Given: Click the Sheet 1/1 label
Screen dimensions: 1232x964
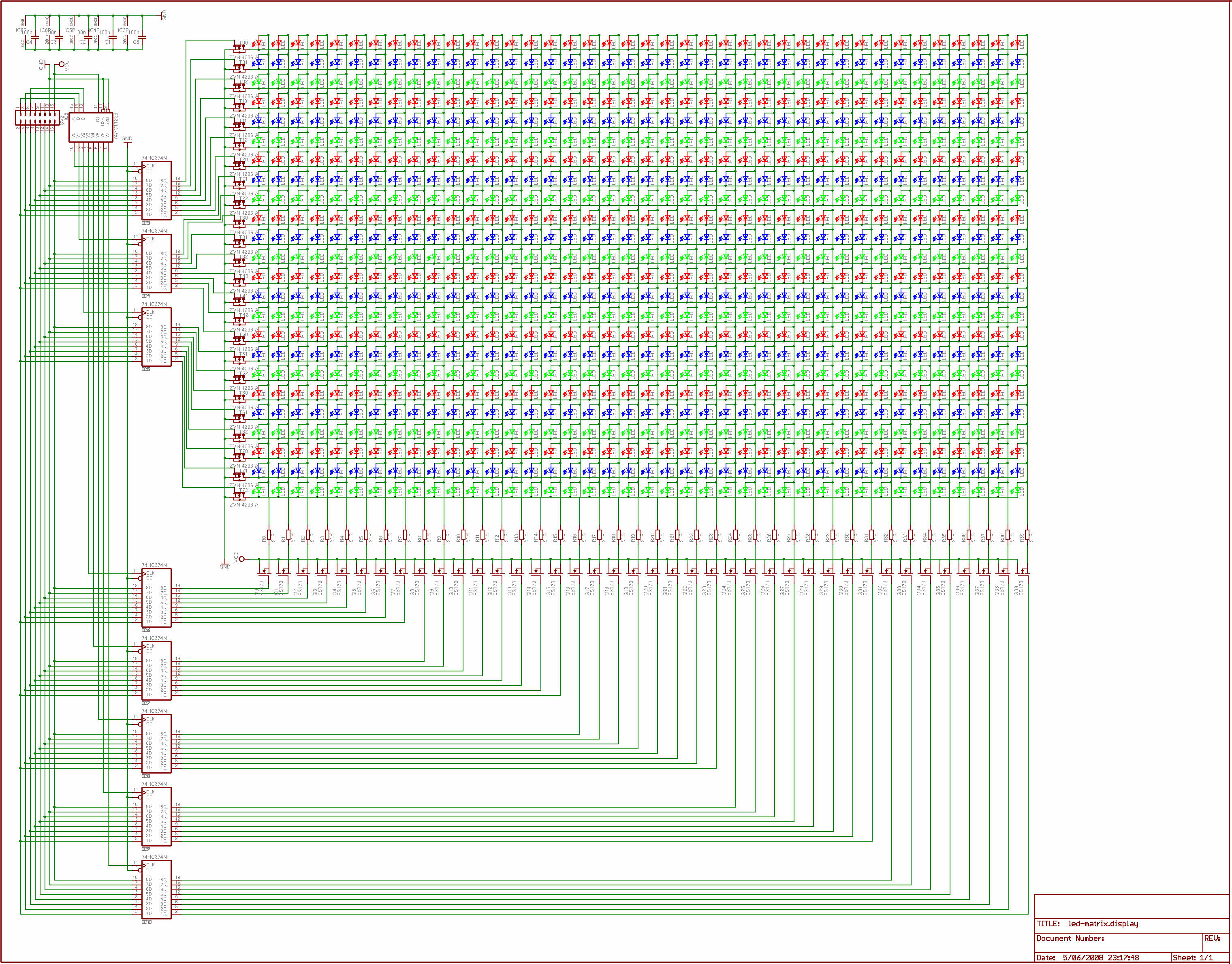Looking at the screenshot, I should pyautogui.click(x=1192, y=958).
